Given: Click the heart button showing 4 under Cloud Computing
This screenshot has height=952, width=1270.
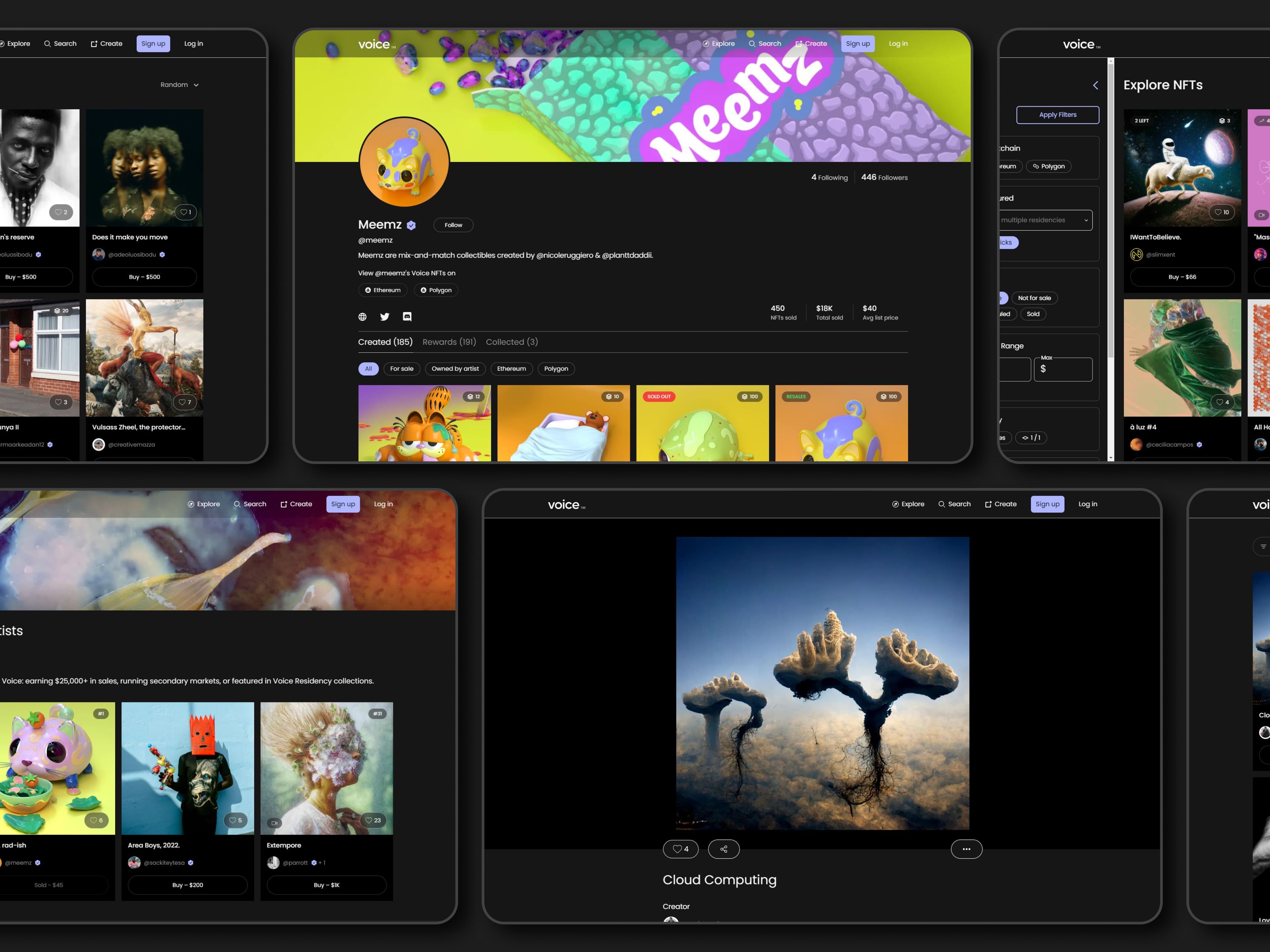Looking at the screenshot, I should [x=680, y=849].
